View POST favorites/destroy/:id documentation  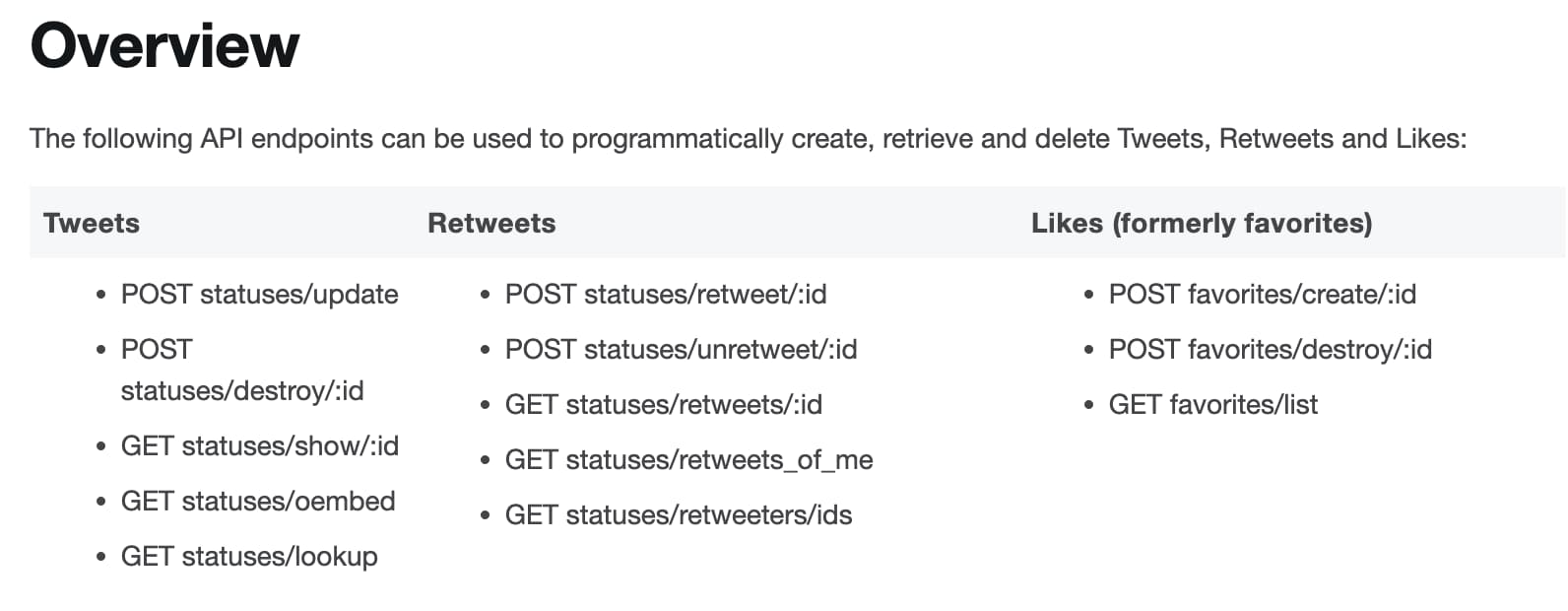[x=1271, y=350]
